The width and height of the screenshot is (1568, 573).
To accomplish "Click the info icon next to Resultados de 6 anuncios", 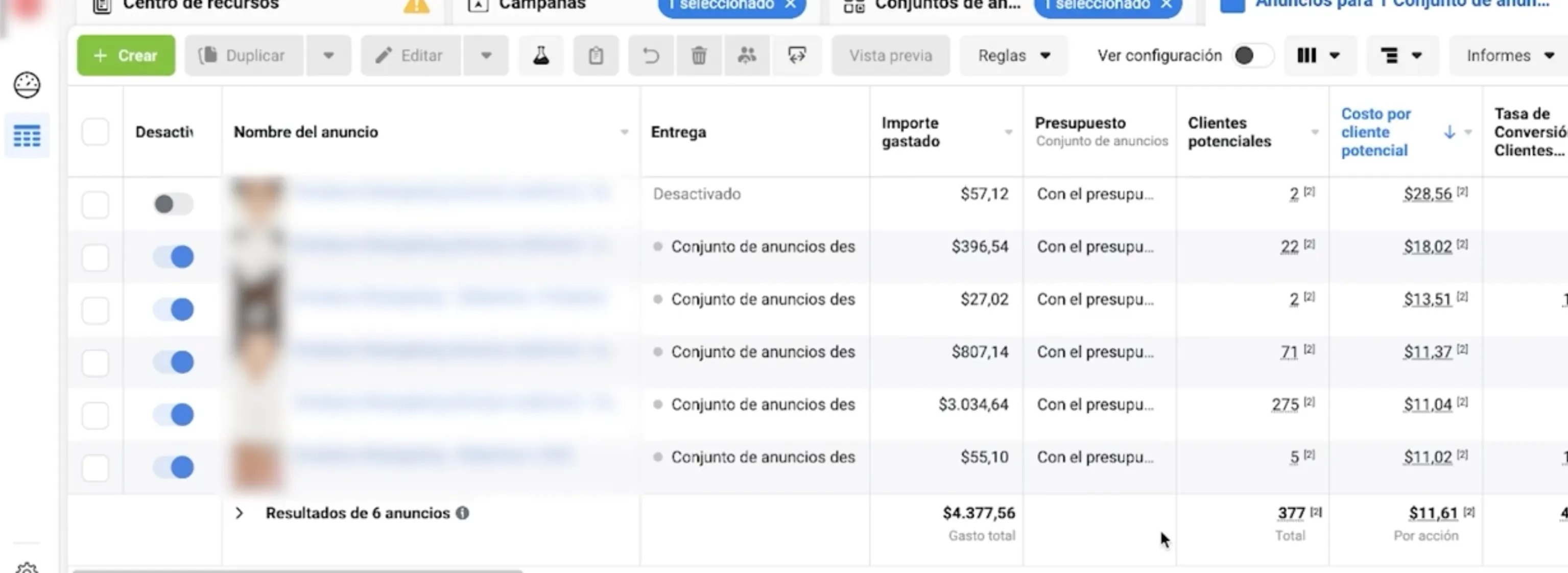I will pos(463,513).
